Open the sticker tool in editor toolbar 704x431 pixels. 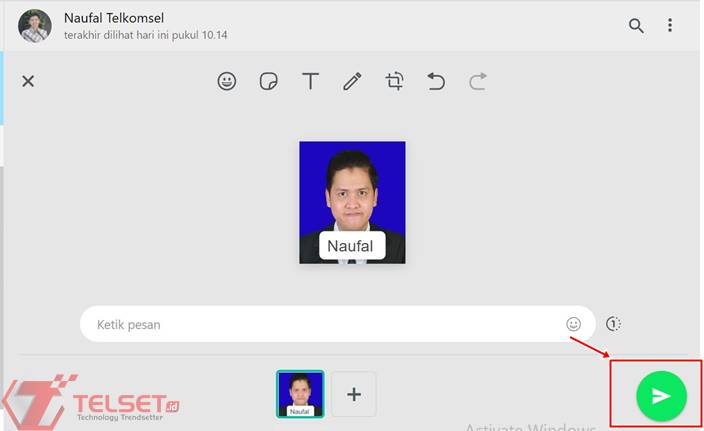[268, 82]
